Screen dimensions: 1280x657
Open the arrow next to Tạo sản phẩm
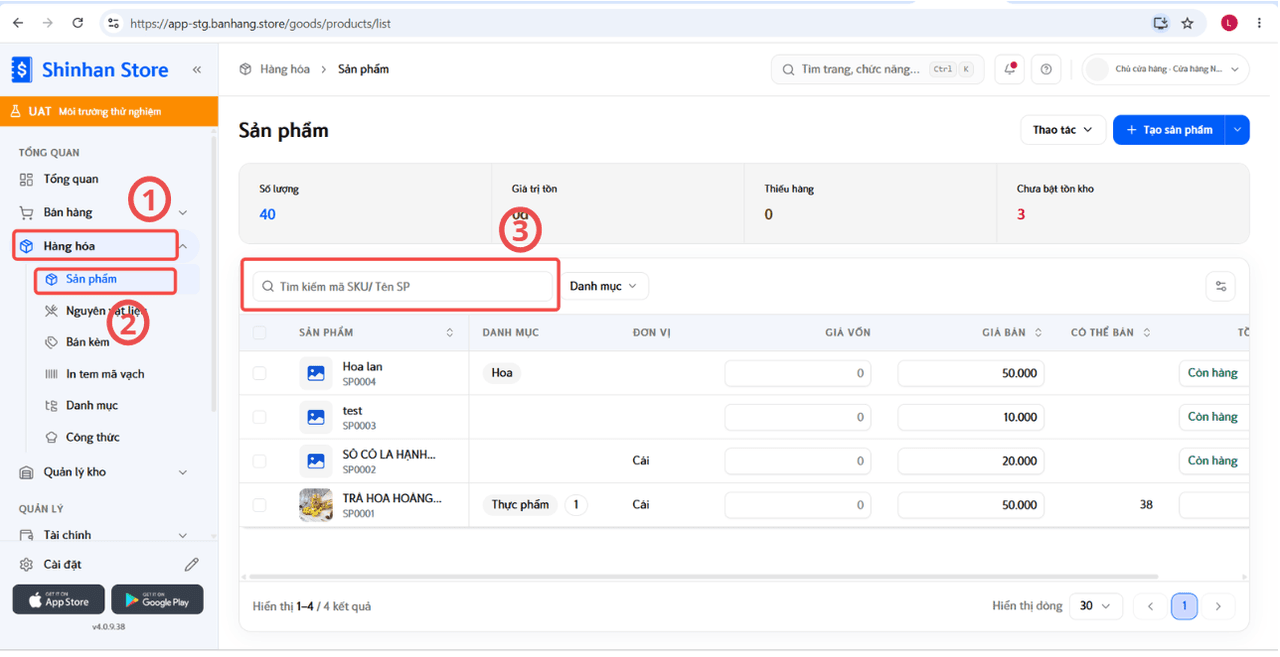pos(1238,130)
